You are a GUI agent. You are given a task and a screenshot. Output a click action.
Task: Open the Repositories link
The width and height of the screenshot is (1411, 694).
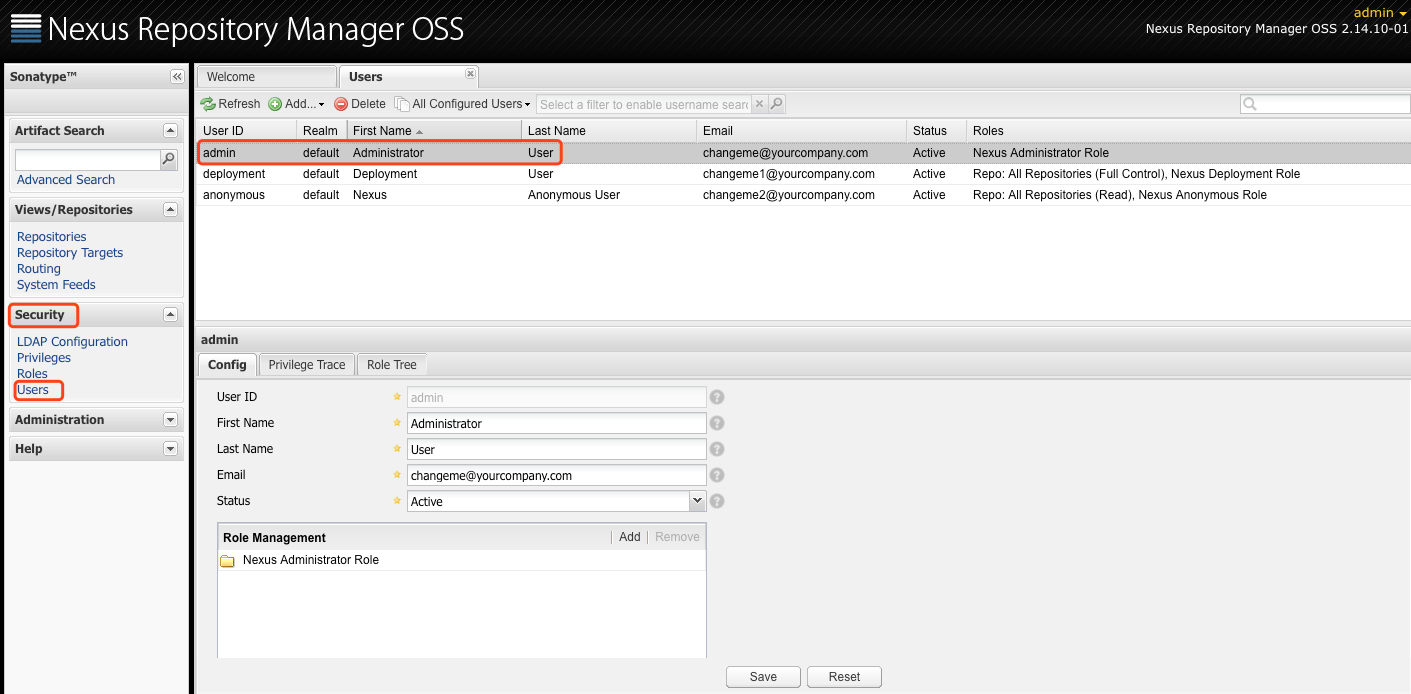coord(52,237)
